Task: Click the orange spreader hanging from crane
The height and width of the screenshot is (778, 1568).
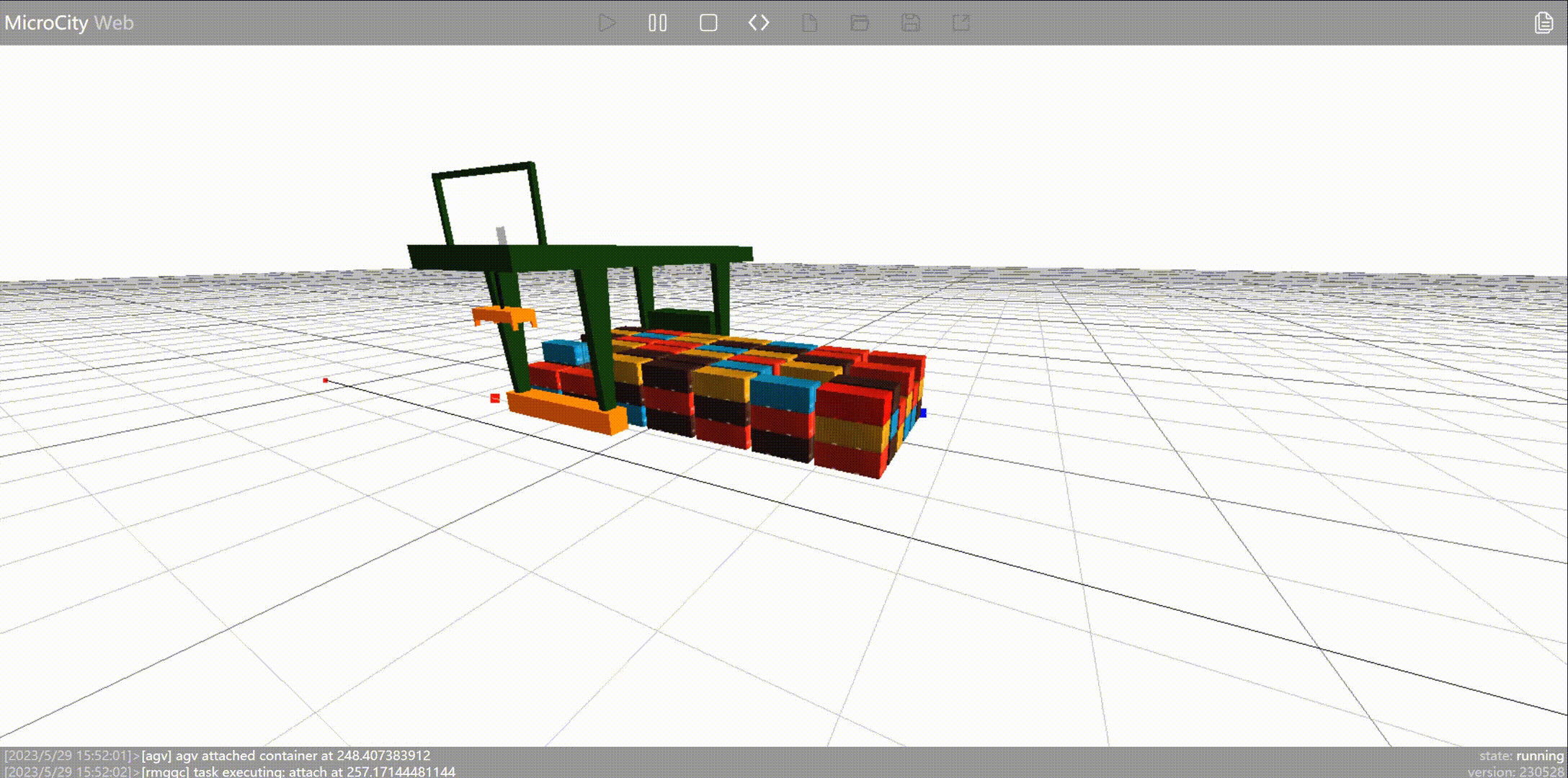Action: pyautogui.click(x=504, y=316)
